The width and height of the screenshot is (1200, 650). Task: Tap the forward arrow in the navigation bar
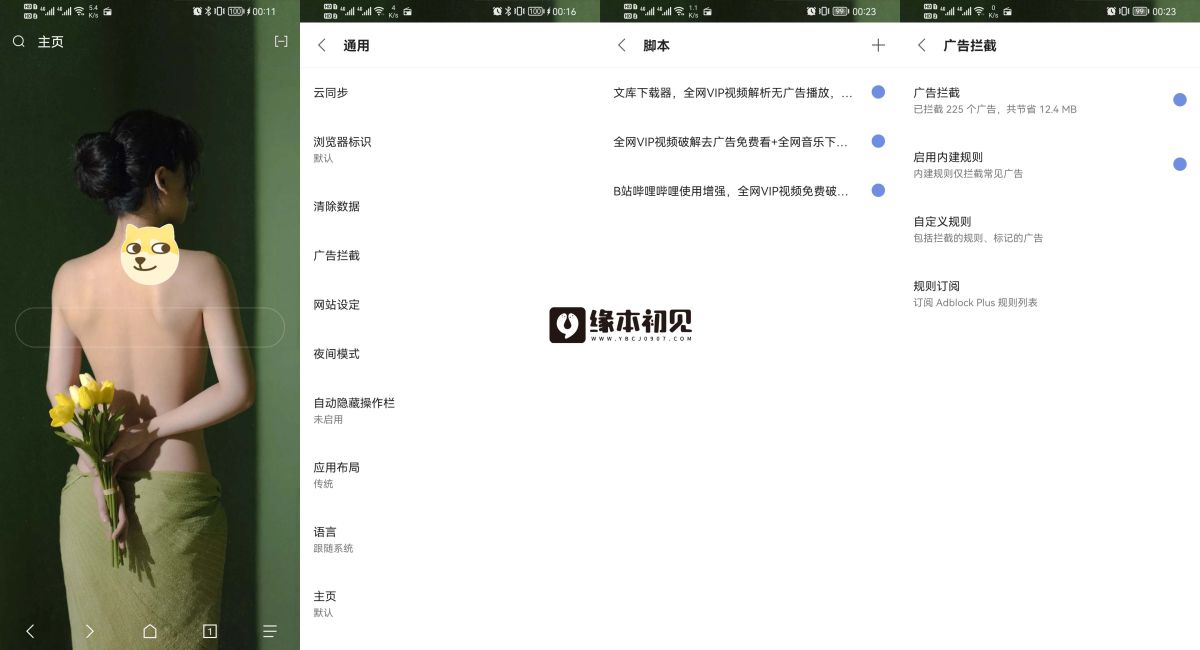pyautogui.click(x=89, y=631)
